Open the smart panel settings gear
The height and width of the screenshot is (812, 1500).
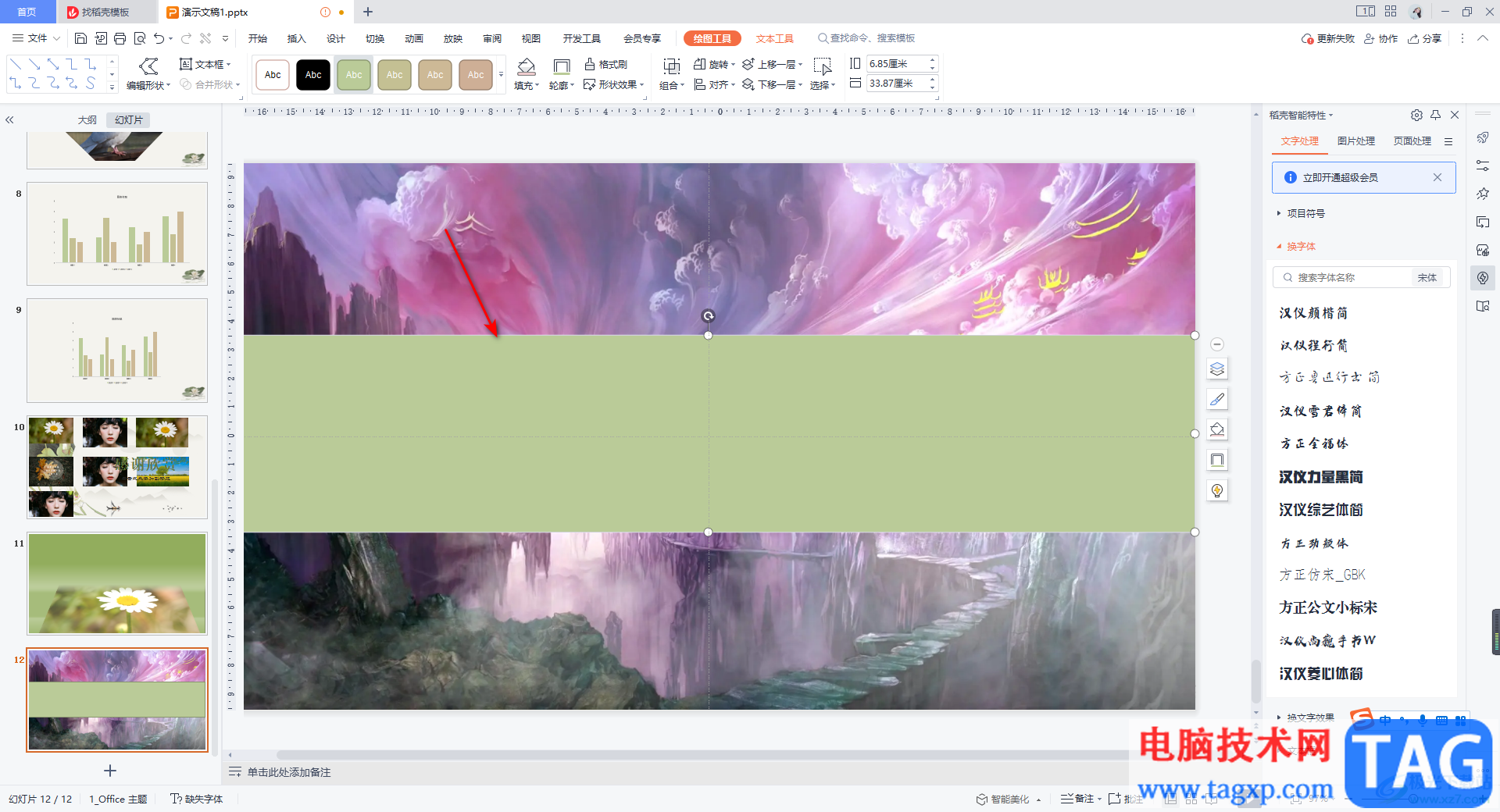pos(1416,115)
